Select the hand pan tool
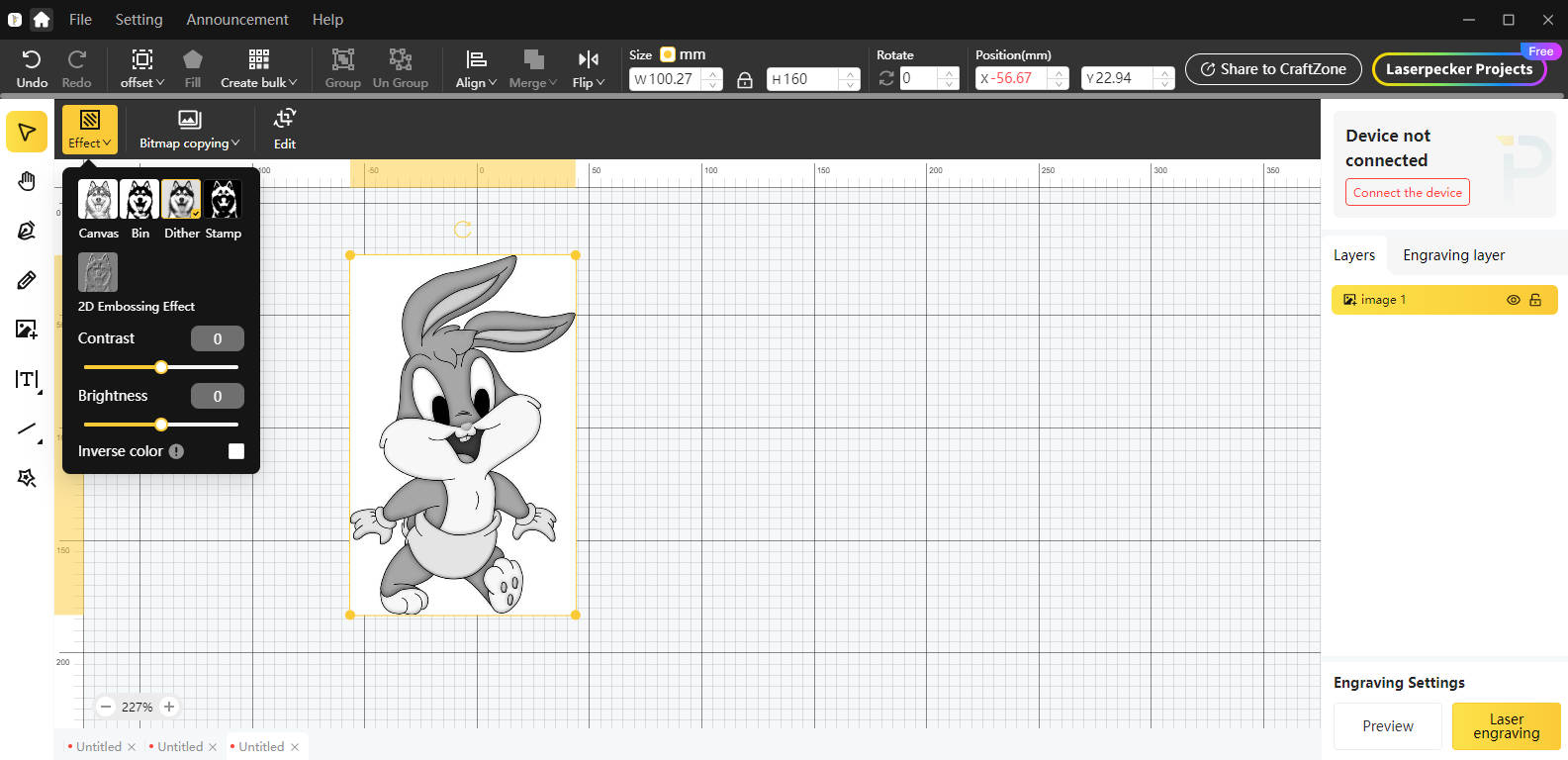The image size is (1568, 760). point(27,181)
